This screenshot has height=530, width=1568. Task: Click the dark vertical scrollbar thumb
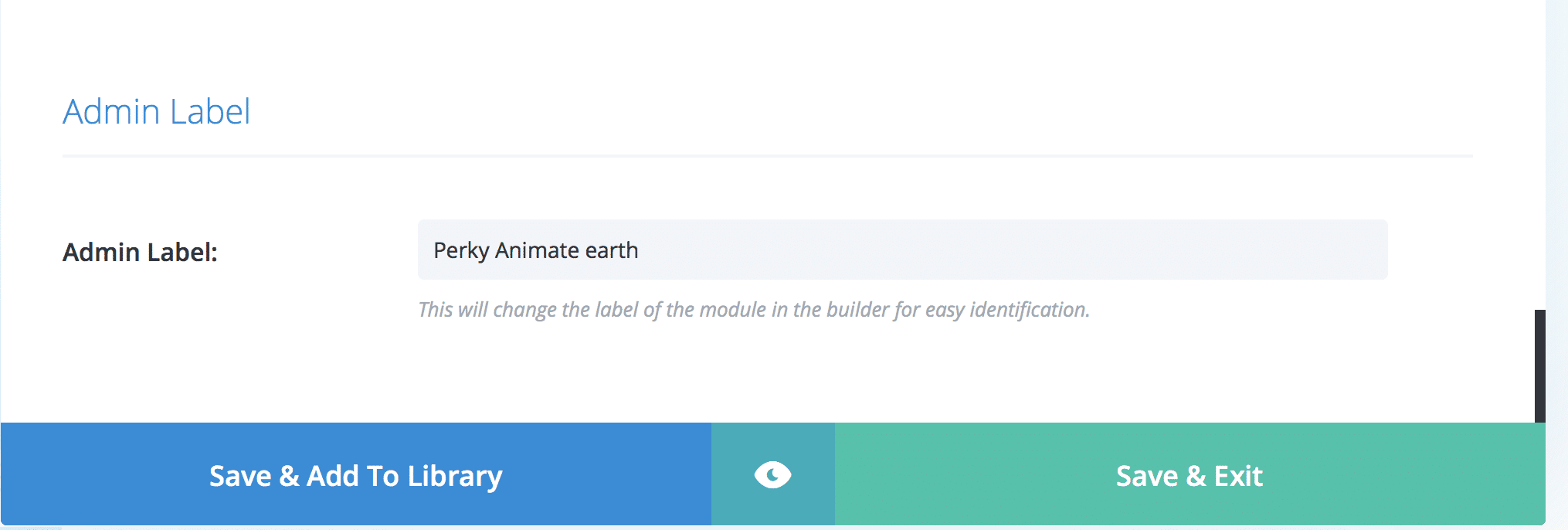(1540, 366)
